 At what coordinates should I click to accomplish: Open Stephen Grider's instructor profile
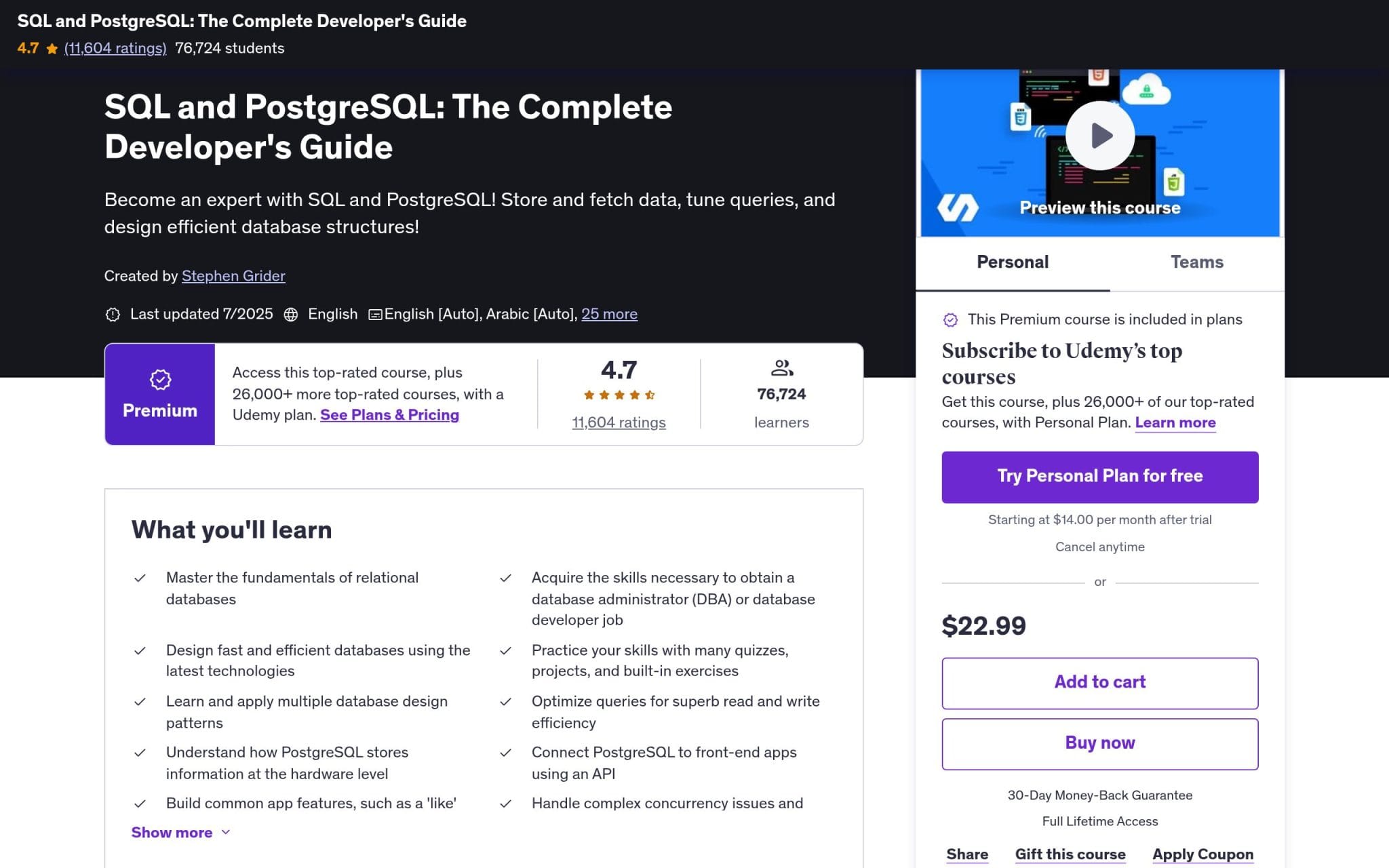coord(233,276)
